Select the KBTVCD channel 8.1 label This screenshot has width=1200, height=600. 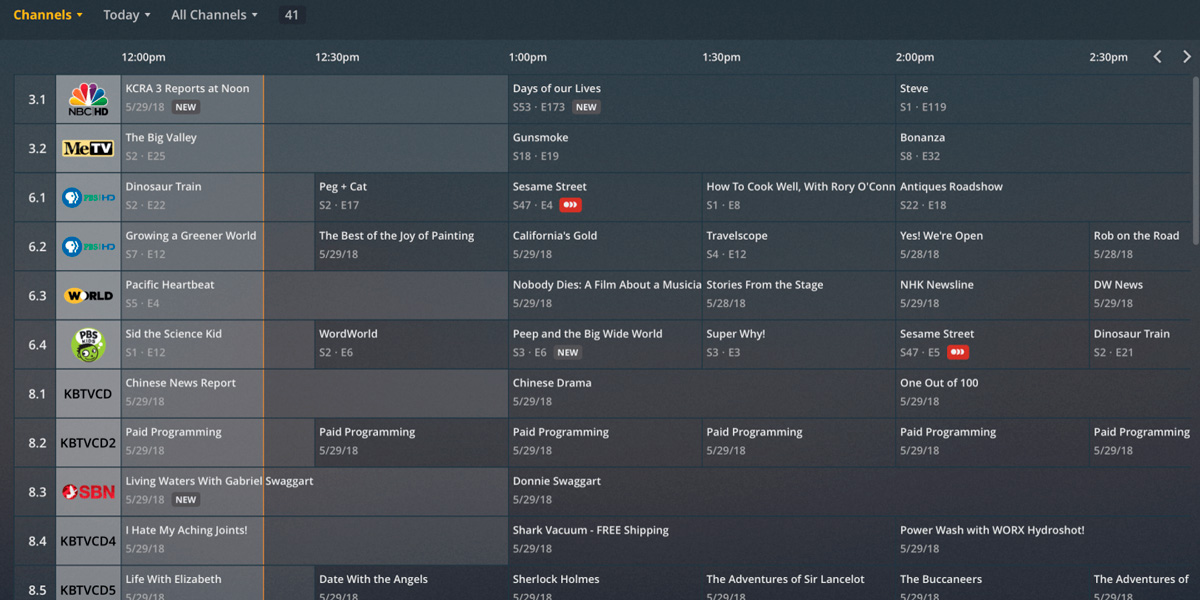pyautogui.click(x=88, y=393)
